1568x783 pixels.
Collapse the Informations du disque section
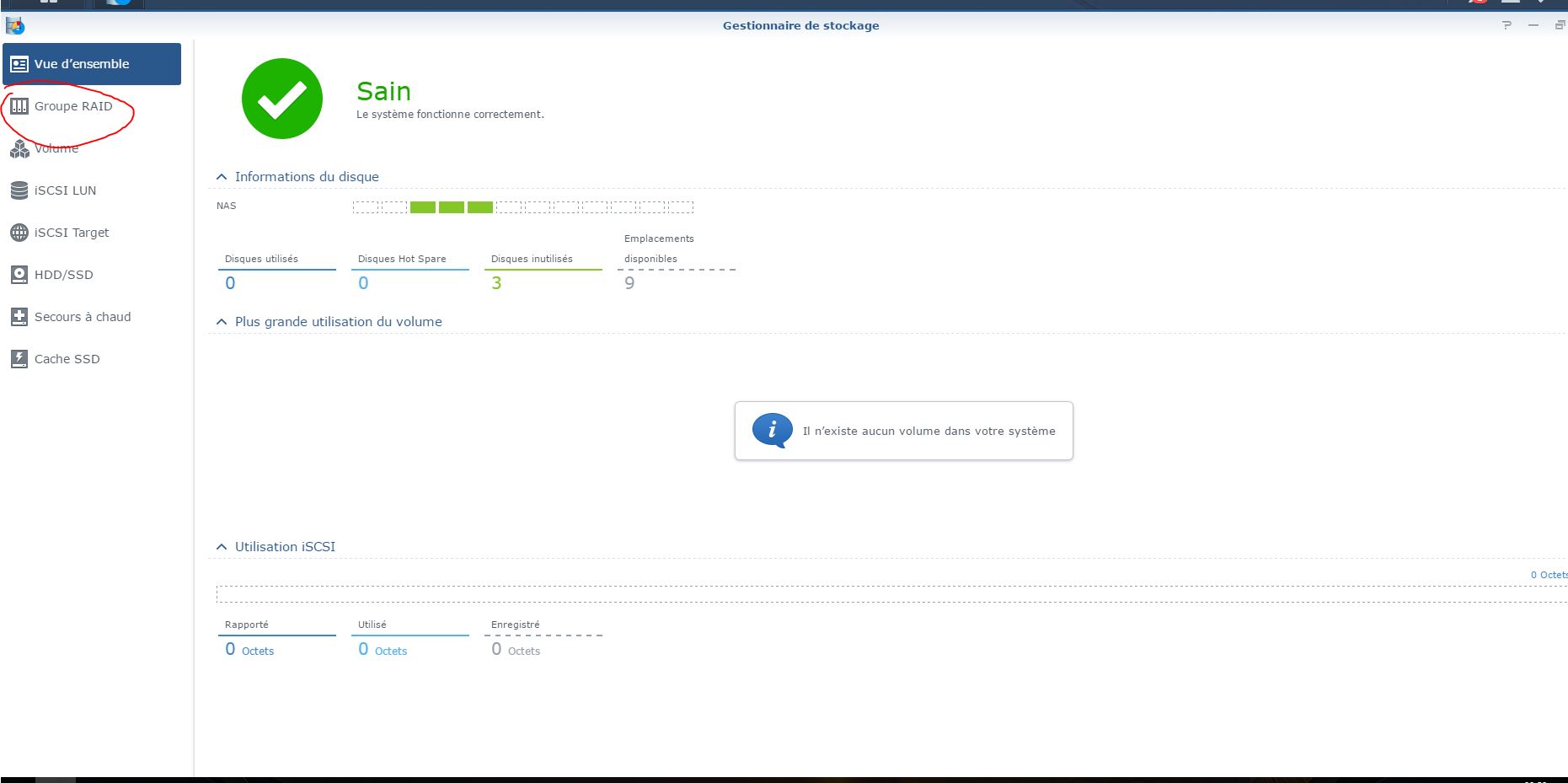point(222,177)
